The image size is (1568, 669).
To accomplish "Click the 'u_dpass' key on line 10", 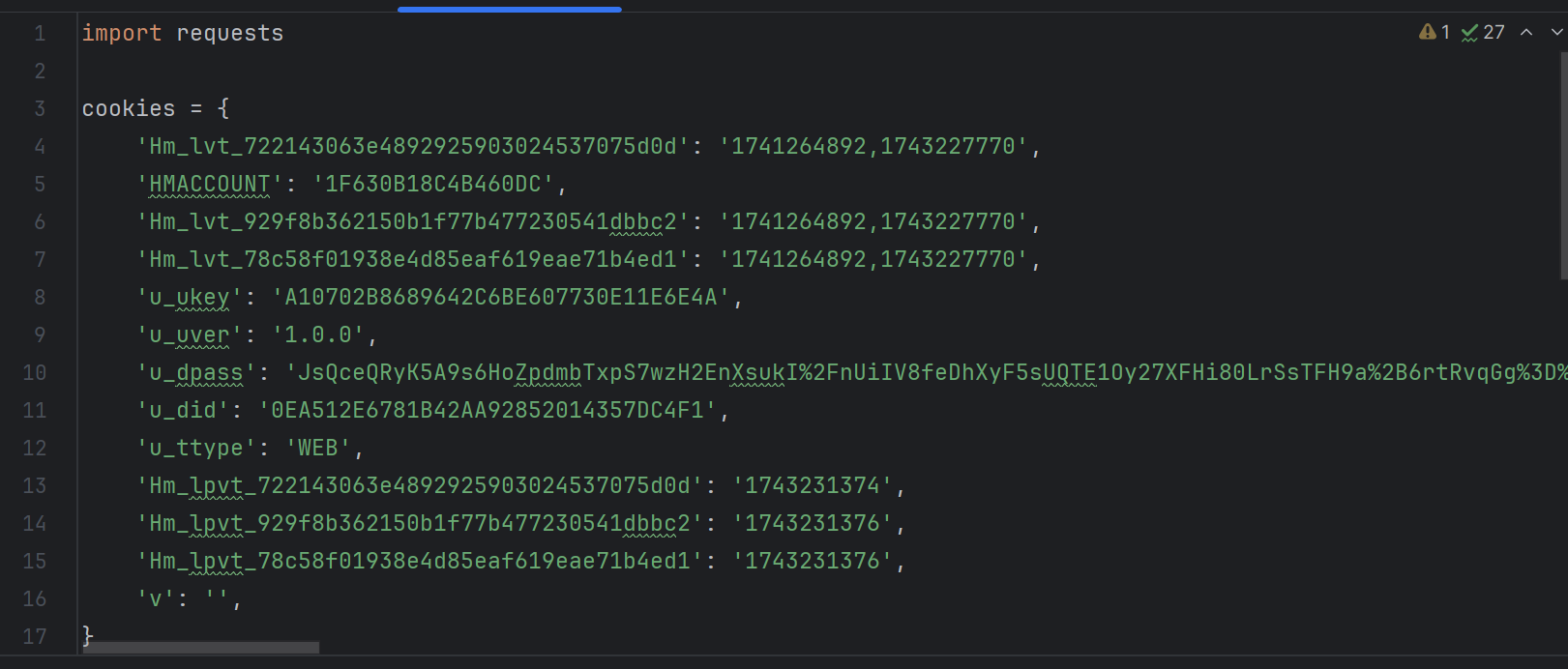I will coord(196,372).
